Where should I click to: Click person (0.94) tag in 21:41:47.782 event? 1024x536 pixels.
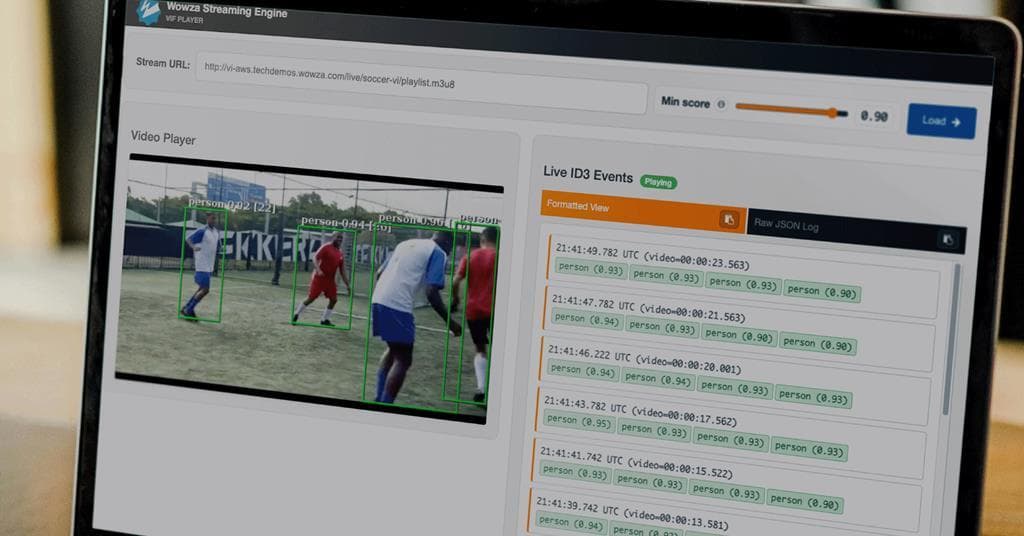(x=587, y=319)
